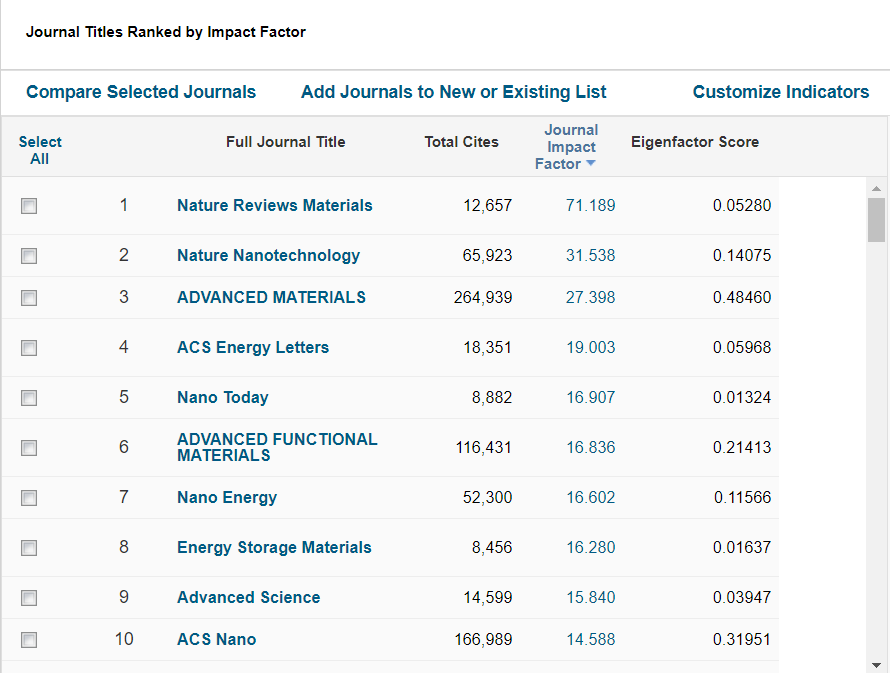Click total cites value 8,456
Image resolution: width=890 pixels, height=673 pixels.
[x=492, y=547]
